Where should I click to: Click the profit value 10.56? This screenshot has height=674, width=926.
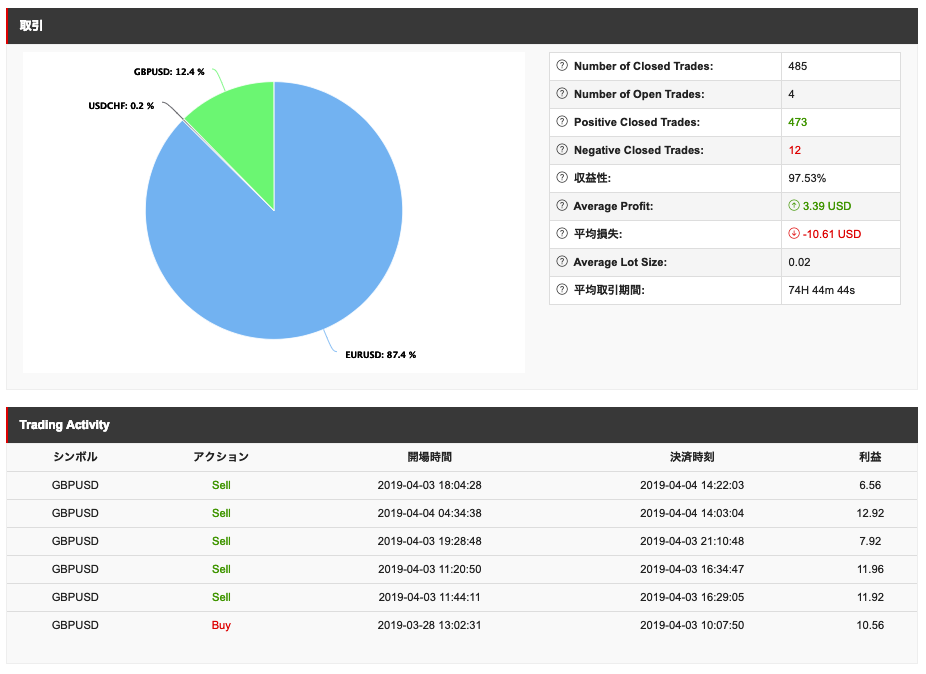coord(870,625)
